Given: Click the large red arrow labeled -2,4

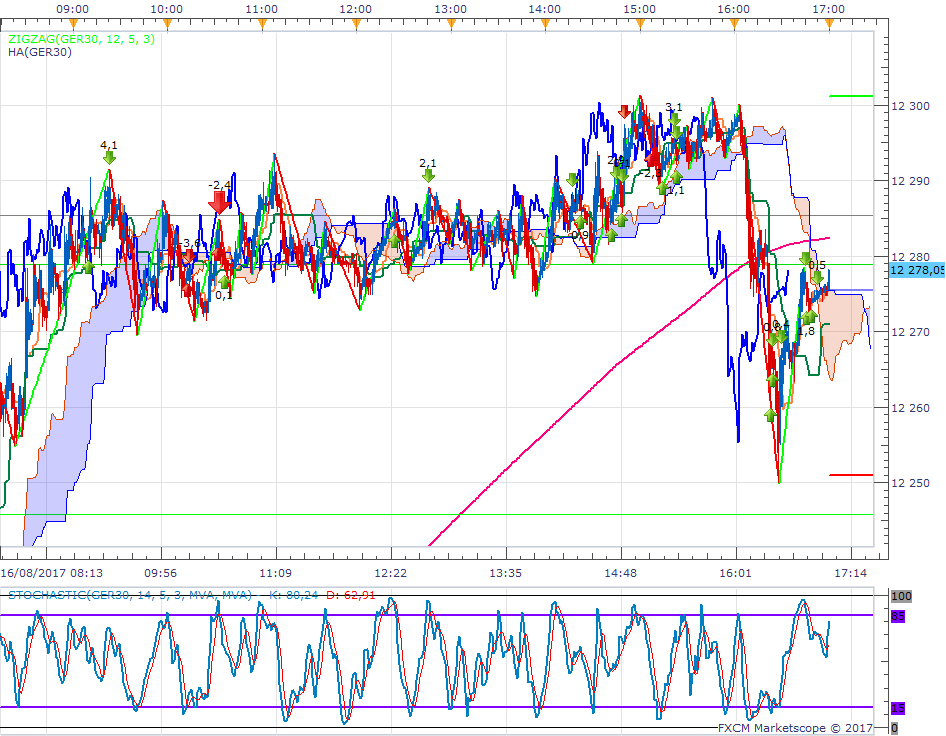Looking at the screenshot, I should 219,201.
